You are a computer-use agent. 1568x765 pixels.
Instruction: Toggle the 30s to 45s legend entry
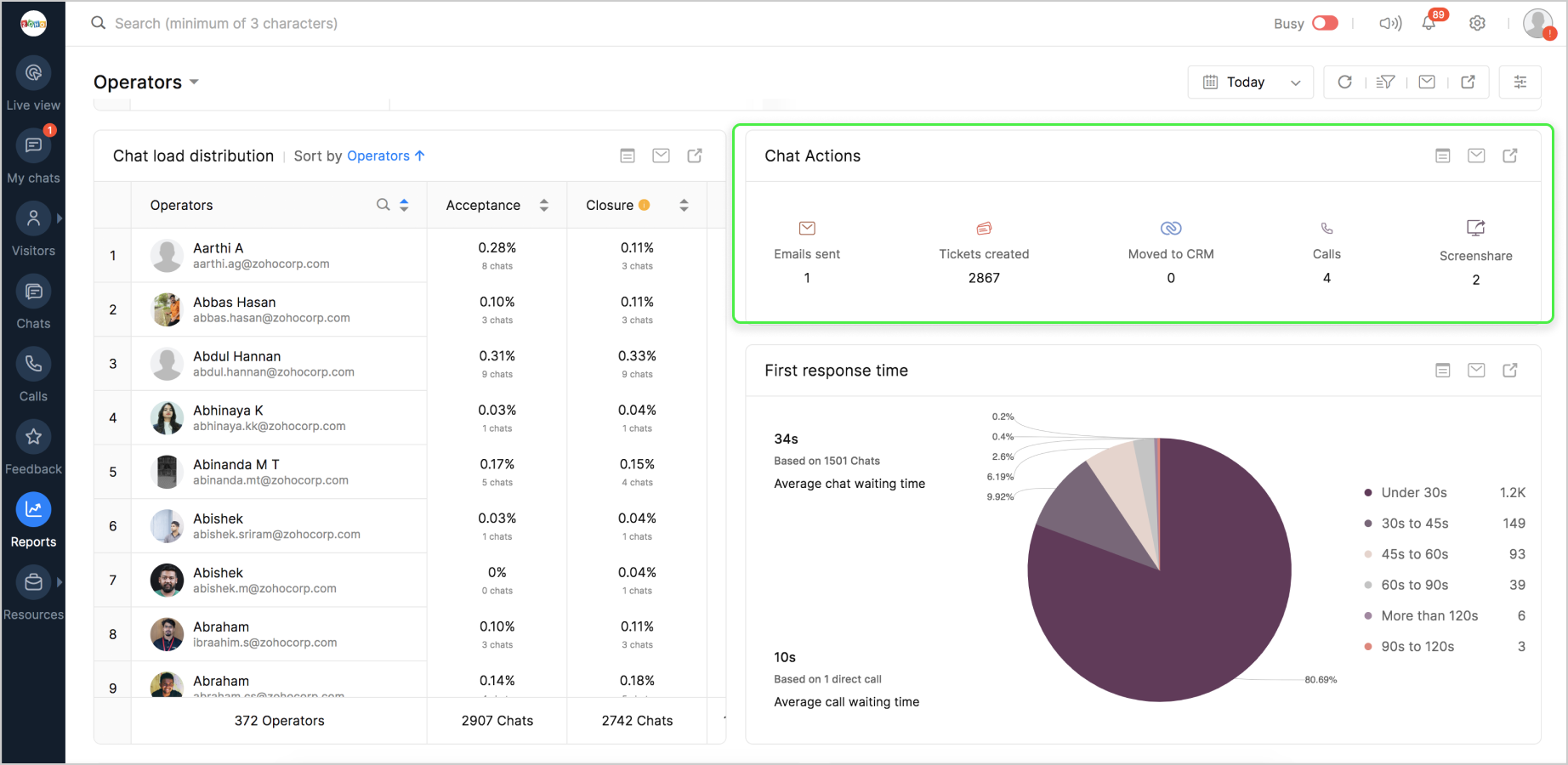(1414, 524)
